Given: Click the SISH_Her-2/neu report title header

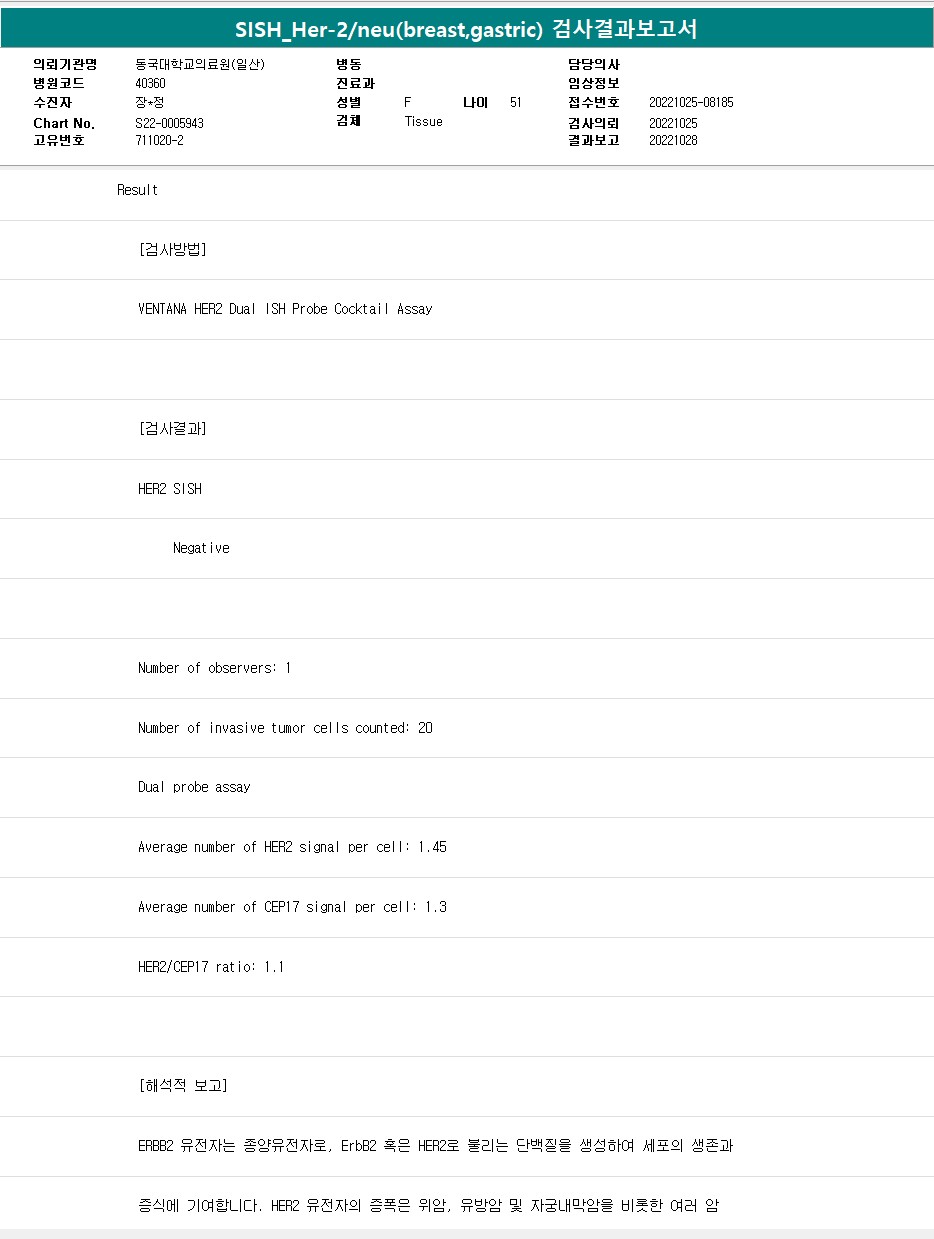Looking at the screenshot, I should (466, 30).
